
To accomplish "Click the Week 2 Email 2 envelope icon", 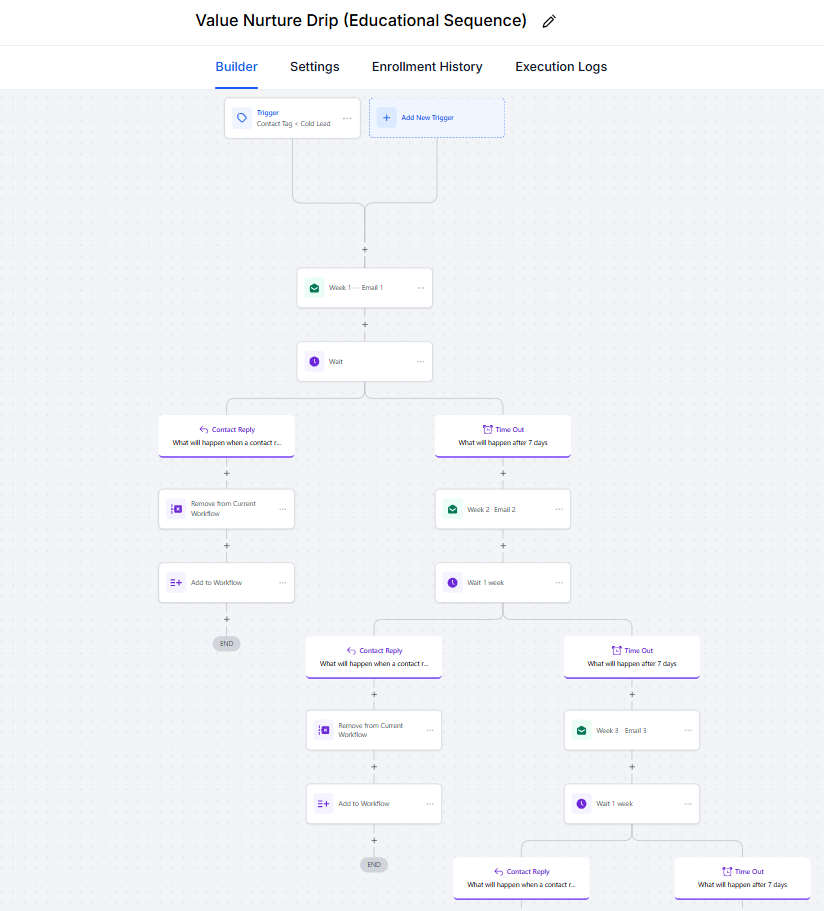I will coord(452,509).
